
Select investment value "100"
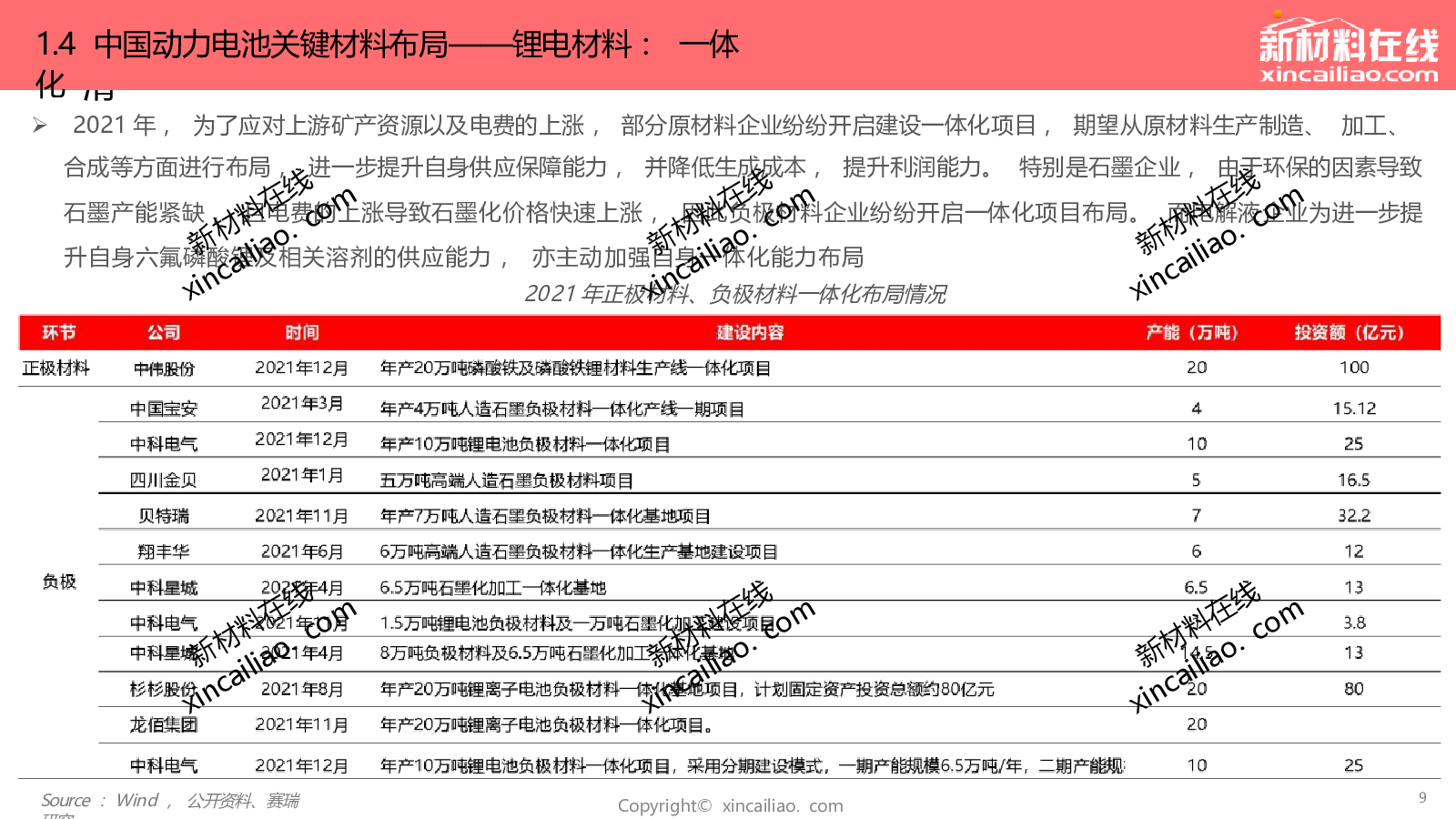1354,367
